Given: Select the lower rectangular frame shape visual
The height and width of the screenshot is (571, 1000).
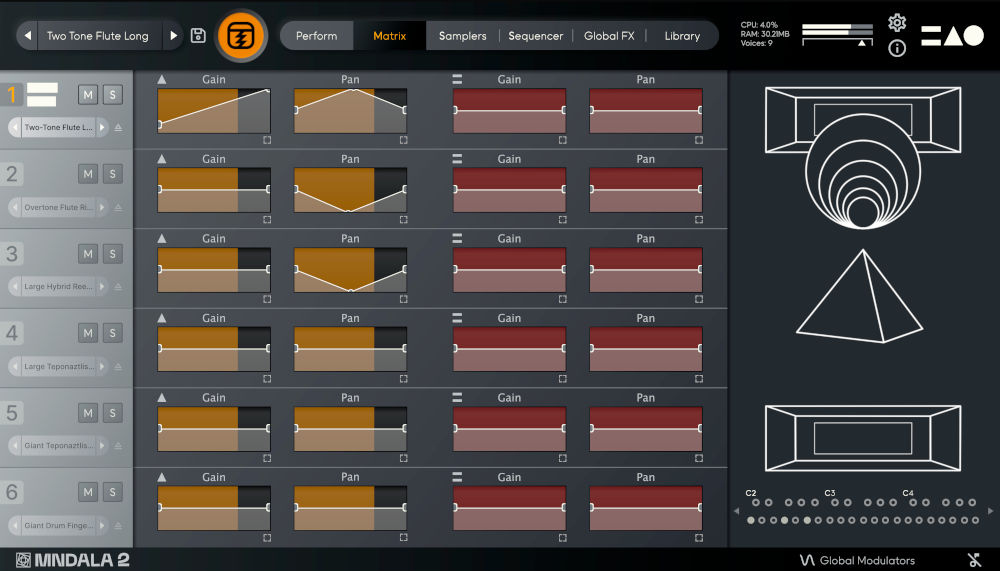Looking at the screenshot, I should [863, 438].
